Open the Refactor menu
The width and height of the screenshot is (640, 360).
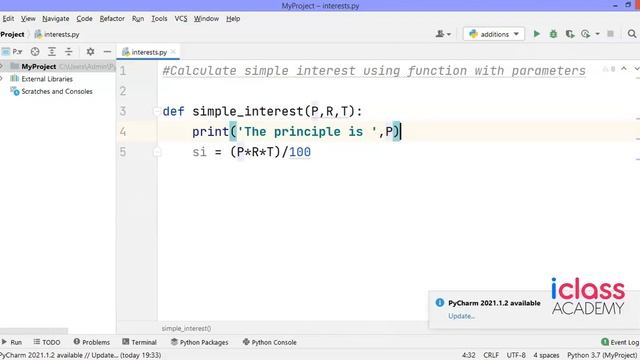click(112, 19)
